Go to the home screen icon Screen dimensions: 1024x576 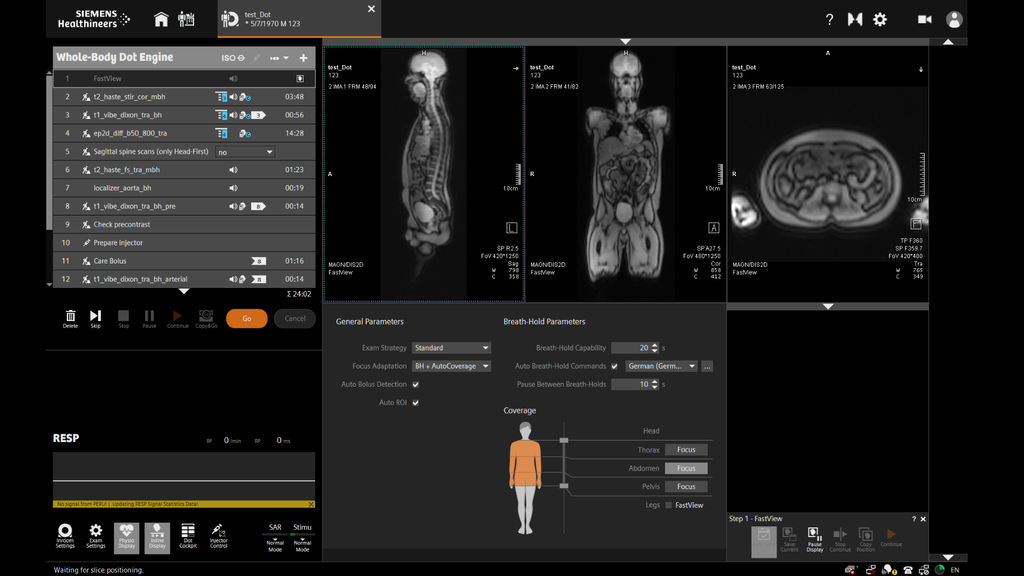[x=161, y=19]
